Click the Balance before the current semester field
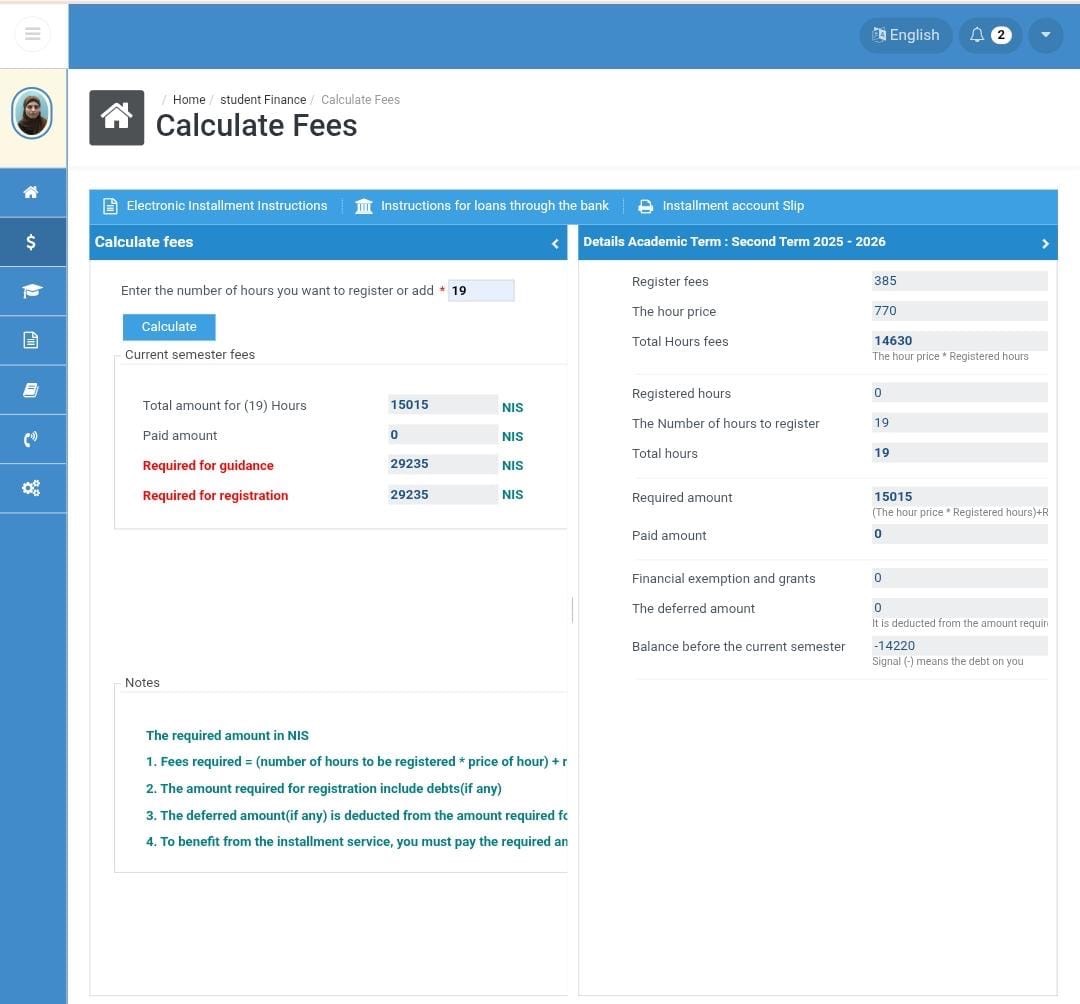The image size is (1080, 1004). click(x=959, y=646)
